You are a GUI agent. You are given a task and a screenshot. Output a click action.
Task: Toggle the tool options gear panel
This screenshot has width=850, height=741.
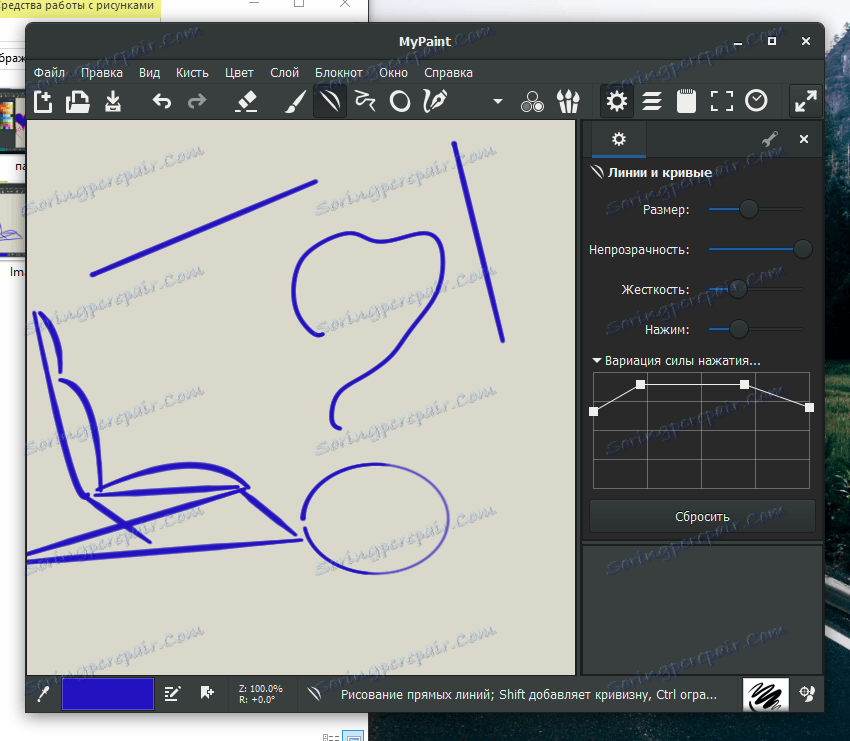(616, 101)
